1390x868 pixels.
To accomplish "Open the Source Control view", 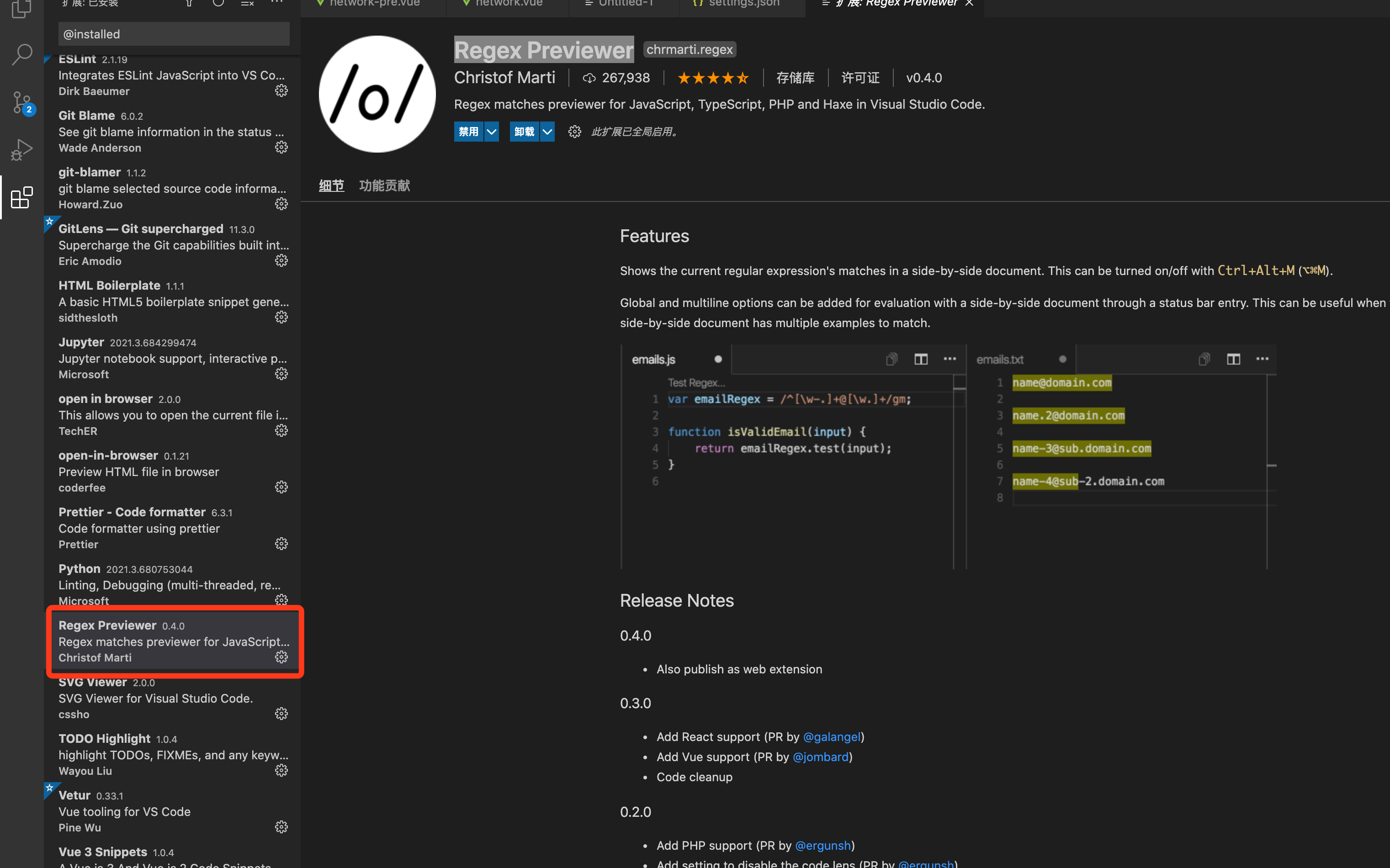I will tap(22, 103).
